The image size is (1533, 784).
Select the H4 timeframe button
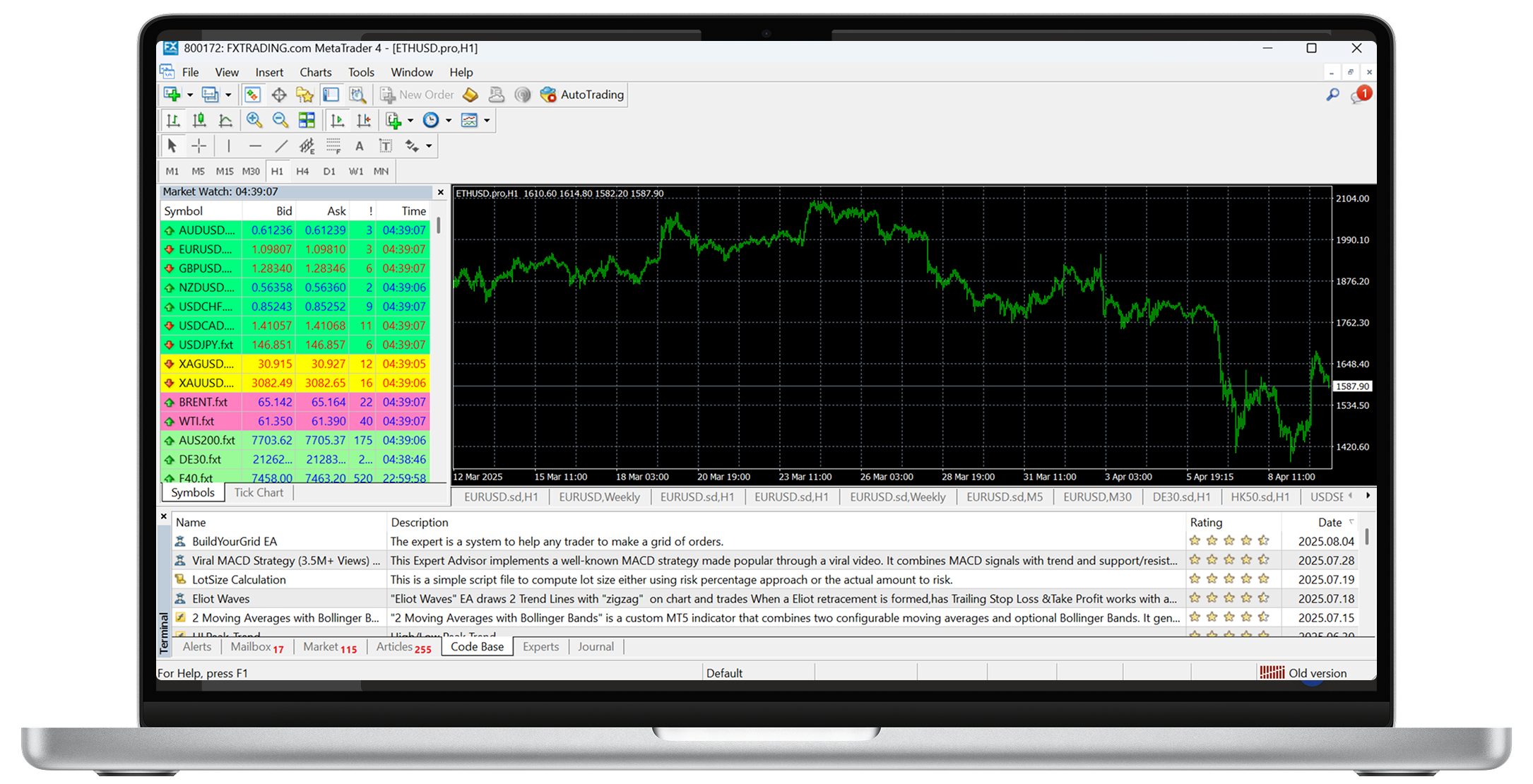coord(302,172)
